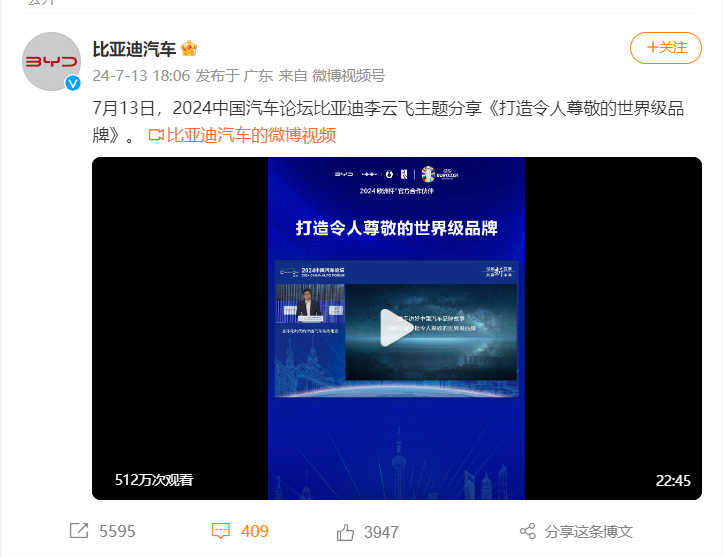Click the post timestamp 24-7-13 18:06
This screenshot has width=723, height=557.
pyautogui.click(x=141, y=75)
